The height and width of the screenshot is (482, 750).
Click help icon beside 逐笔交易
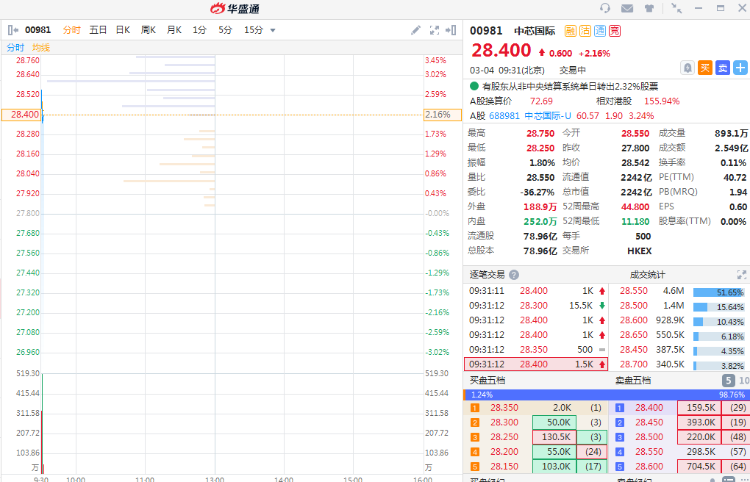coord(514,274)
